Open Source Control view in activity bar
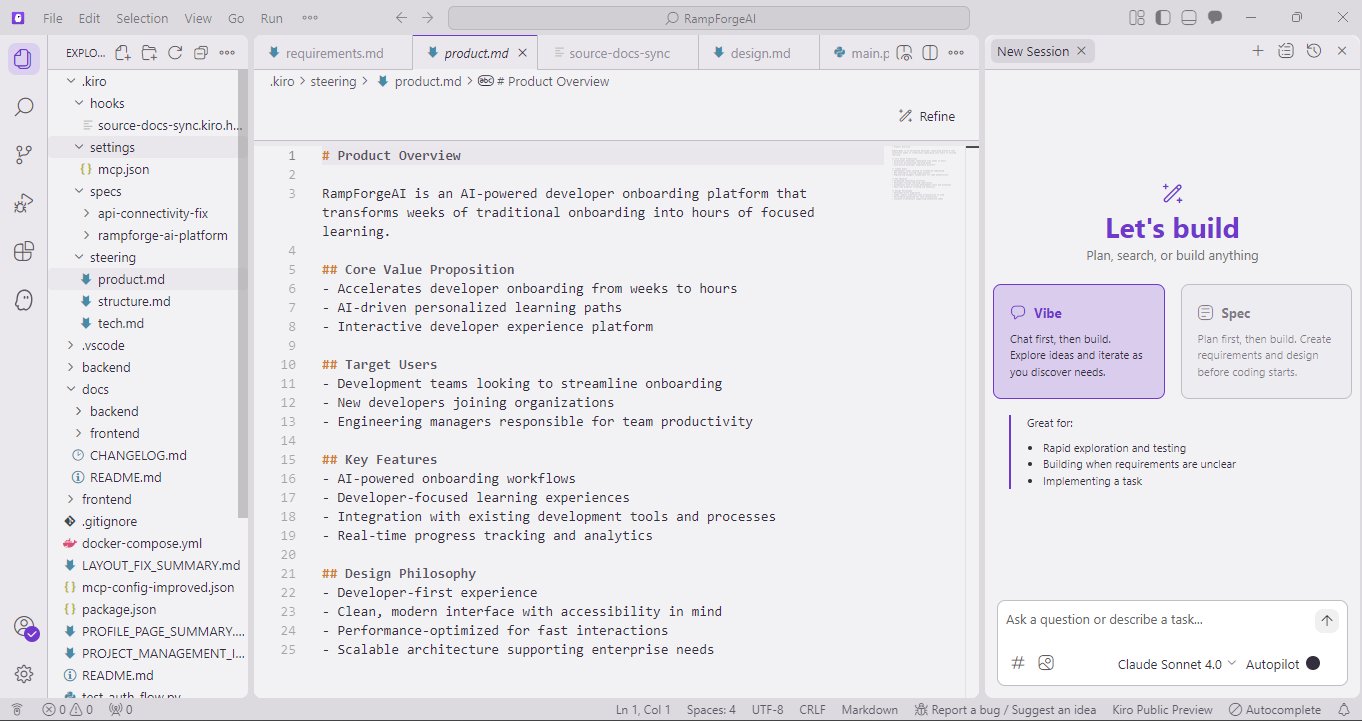 (24, 155)
